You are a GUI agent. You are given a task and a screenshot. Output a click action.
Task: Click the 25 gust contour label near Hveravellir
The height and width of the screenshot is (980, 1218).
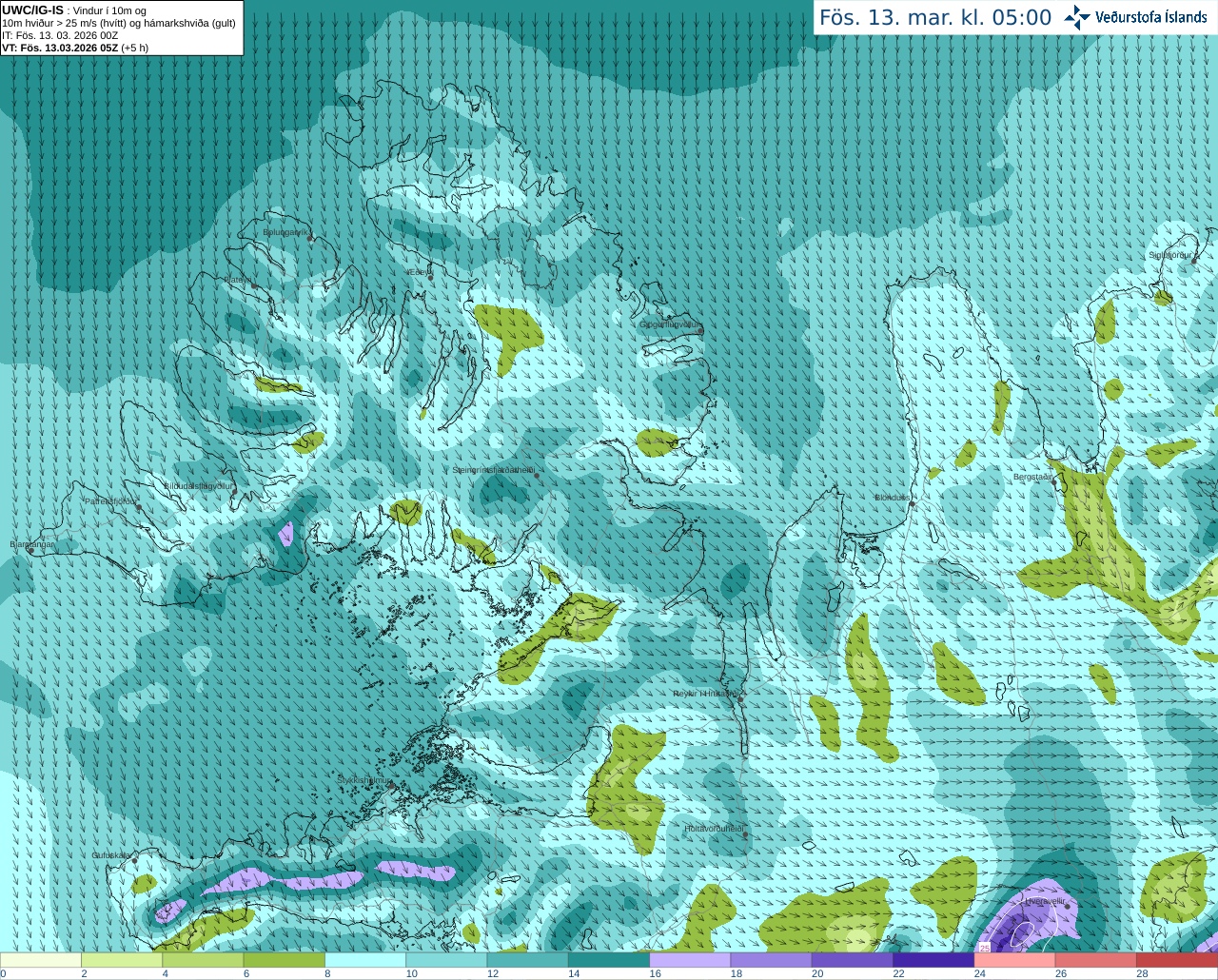(984, 948)
